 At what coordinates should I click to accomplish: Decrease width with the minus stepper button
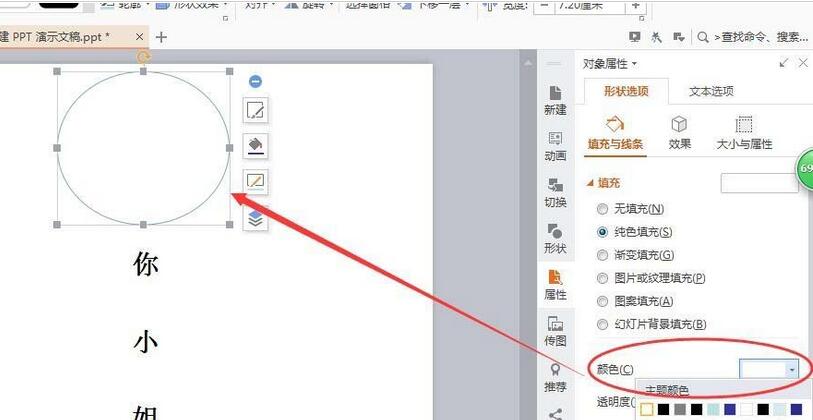544,6
